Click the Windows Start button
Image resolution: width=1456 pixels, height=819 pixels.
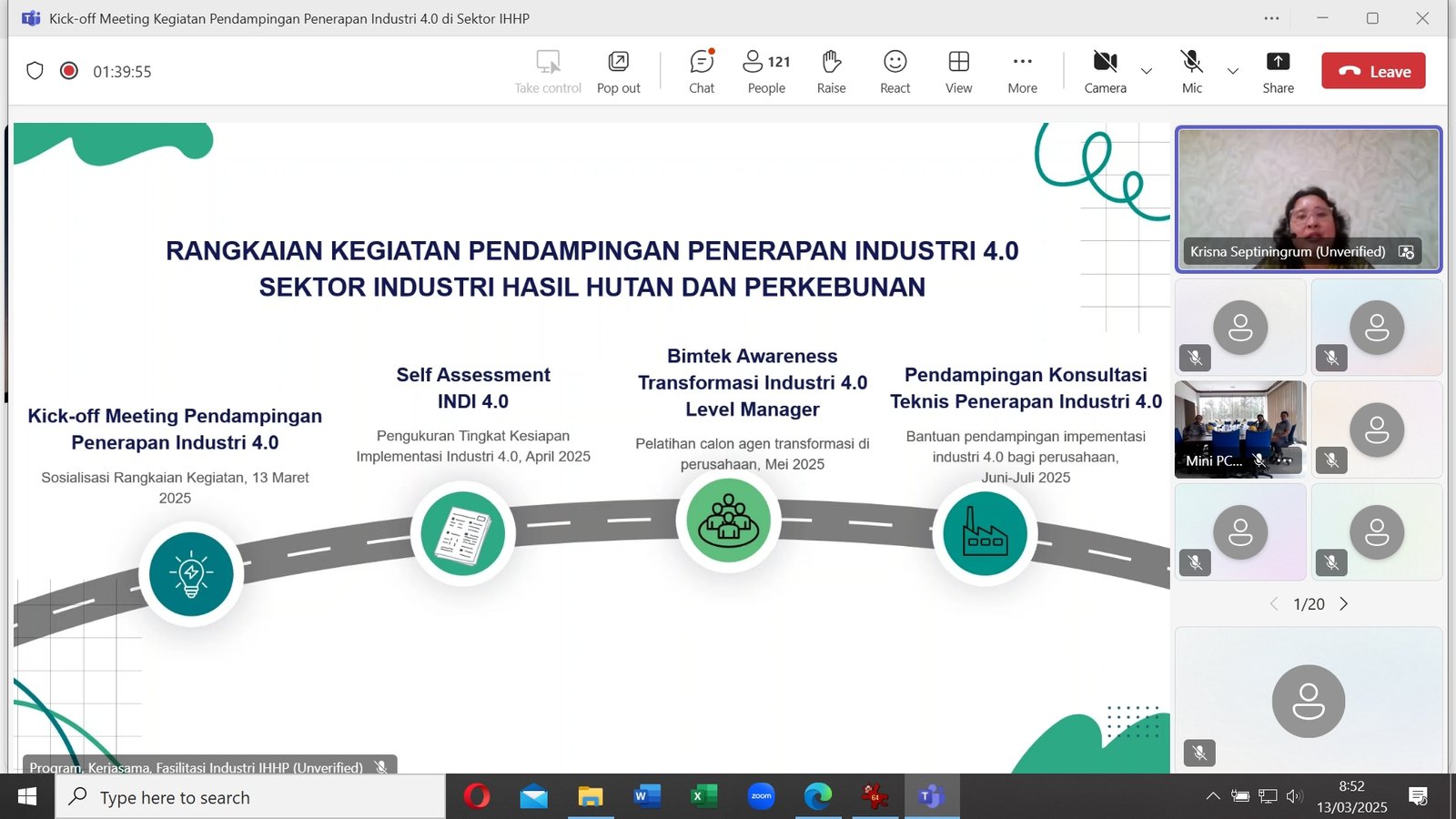pyautogui.click(x=27, y=797)
